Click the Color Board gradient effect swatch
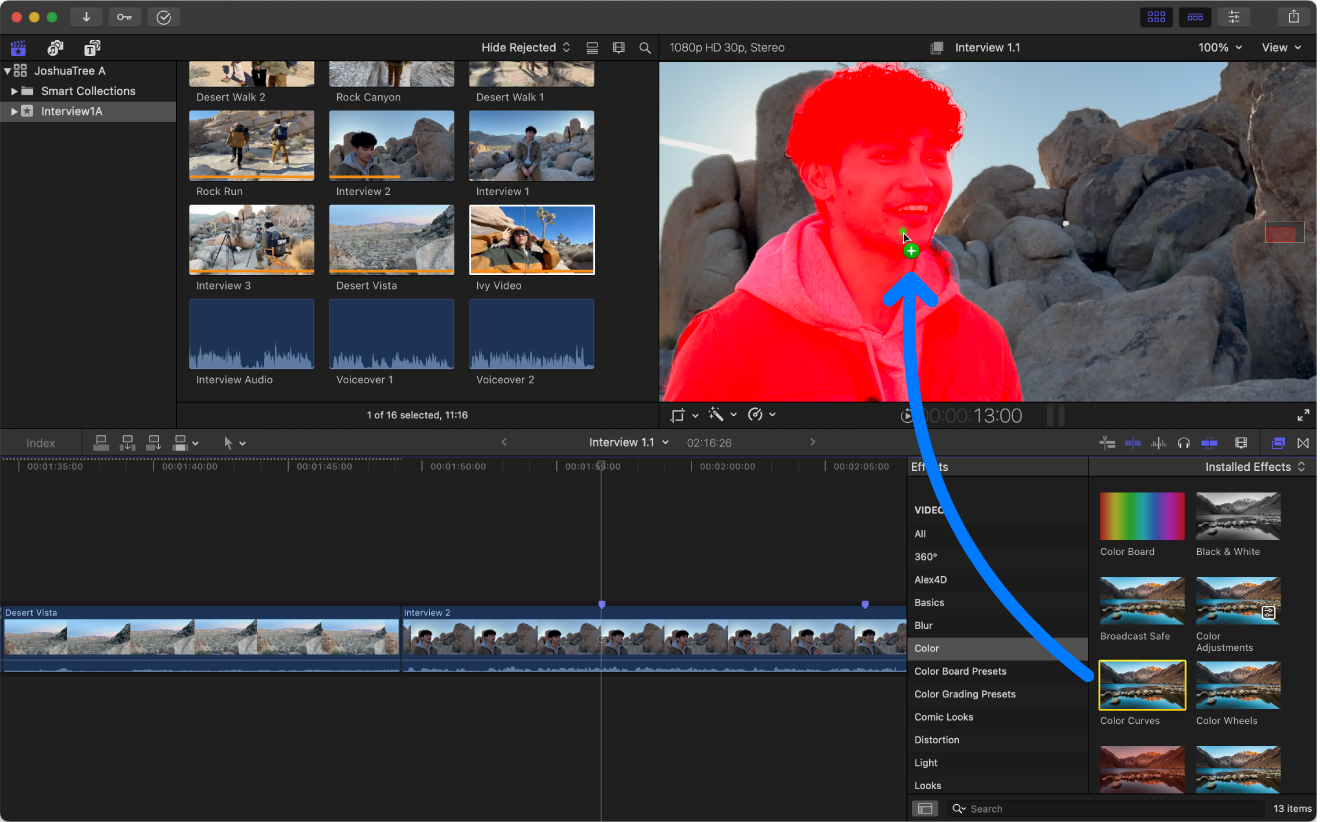The image size is (1320, 822). [1141, 515]
